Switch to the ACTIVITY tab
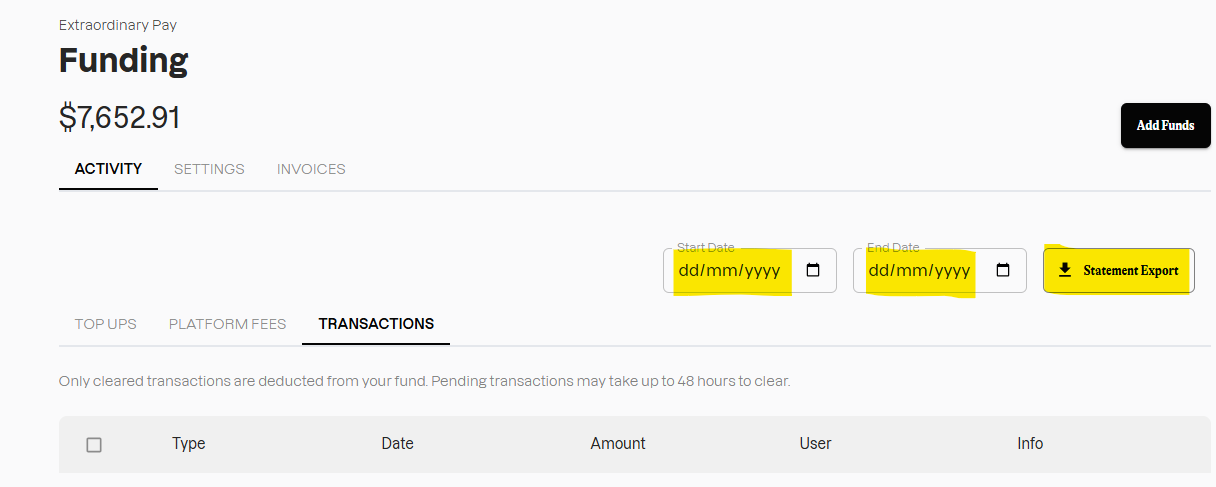 tap(108, 169)
